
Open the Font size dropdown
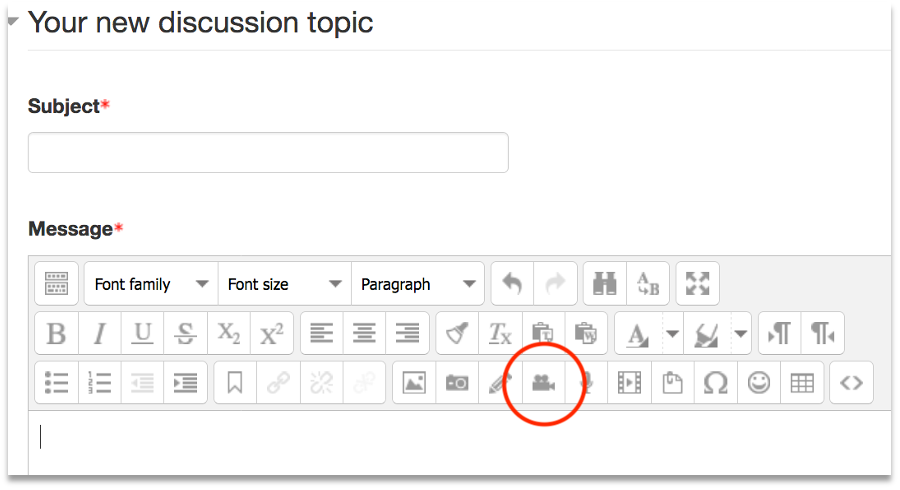point(284,284)
